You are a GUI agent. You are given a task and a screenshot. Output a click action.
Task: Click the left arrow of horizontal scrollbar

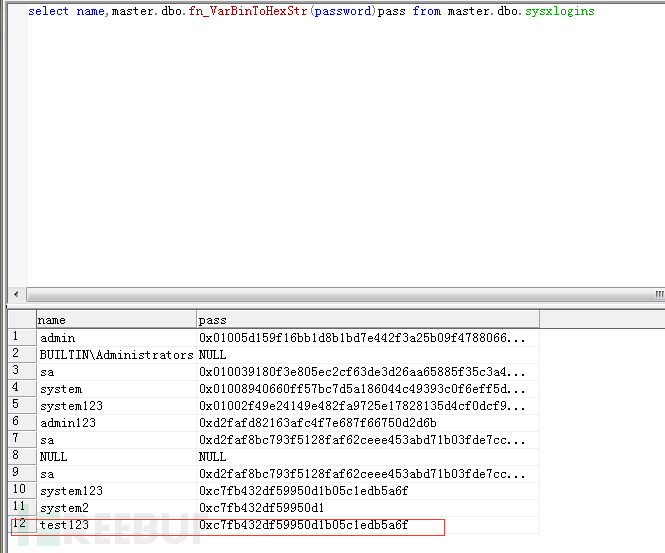coord(14,294)
